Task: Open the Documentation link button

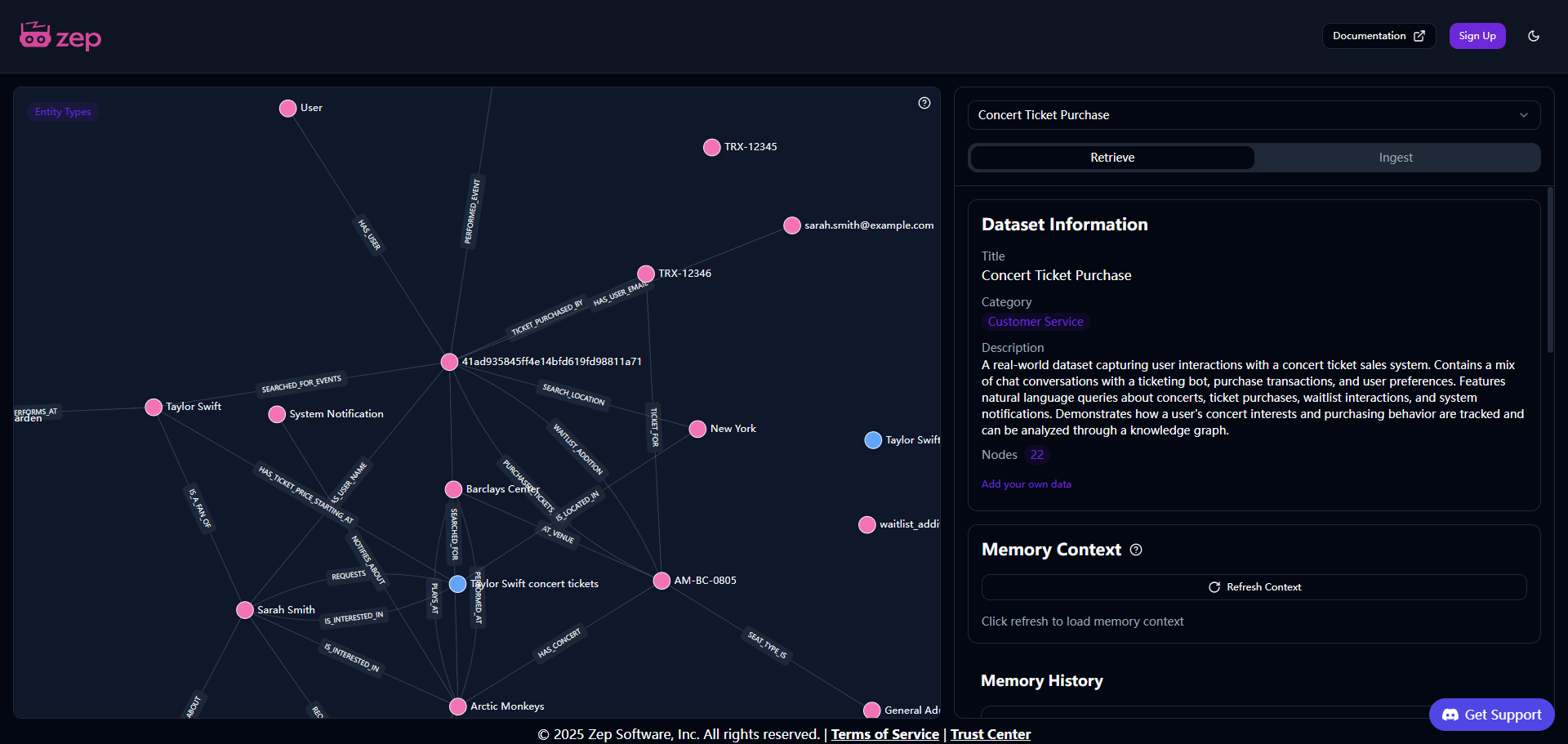Action: click(x=1379, y=36)
